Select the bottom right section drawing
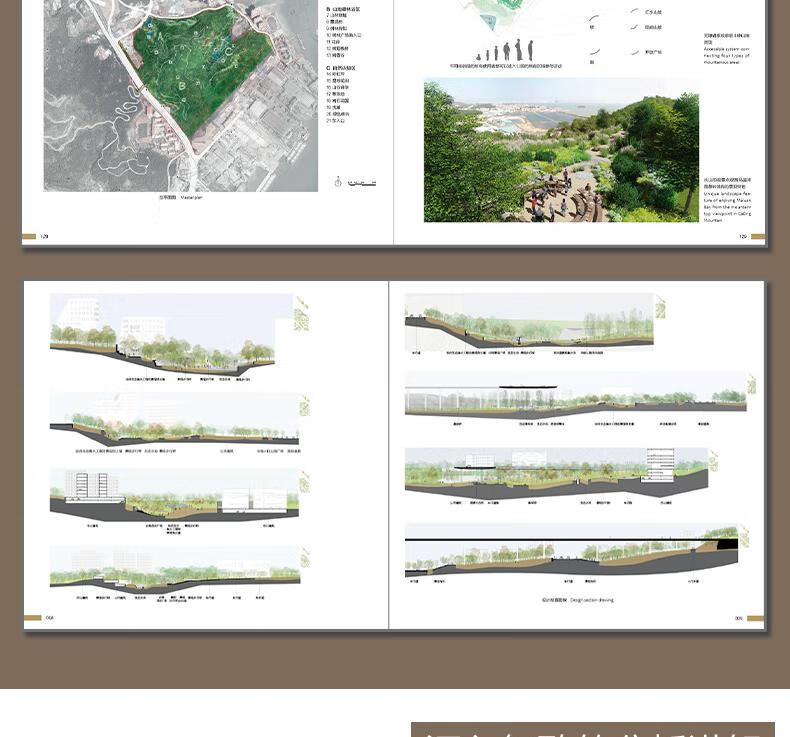The width and height of the screenshot is (790, 737). [x=570, y=551]
